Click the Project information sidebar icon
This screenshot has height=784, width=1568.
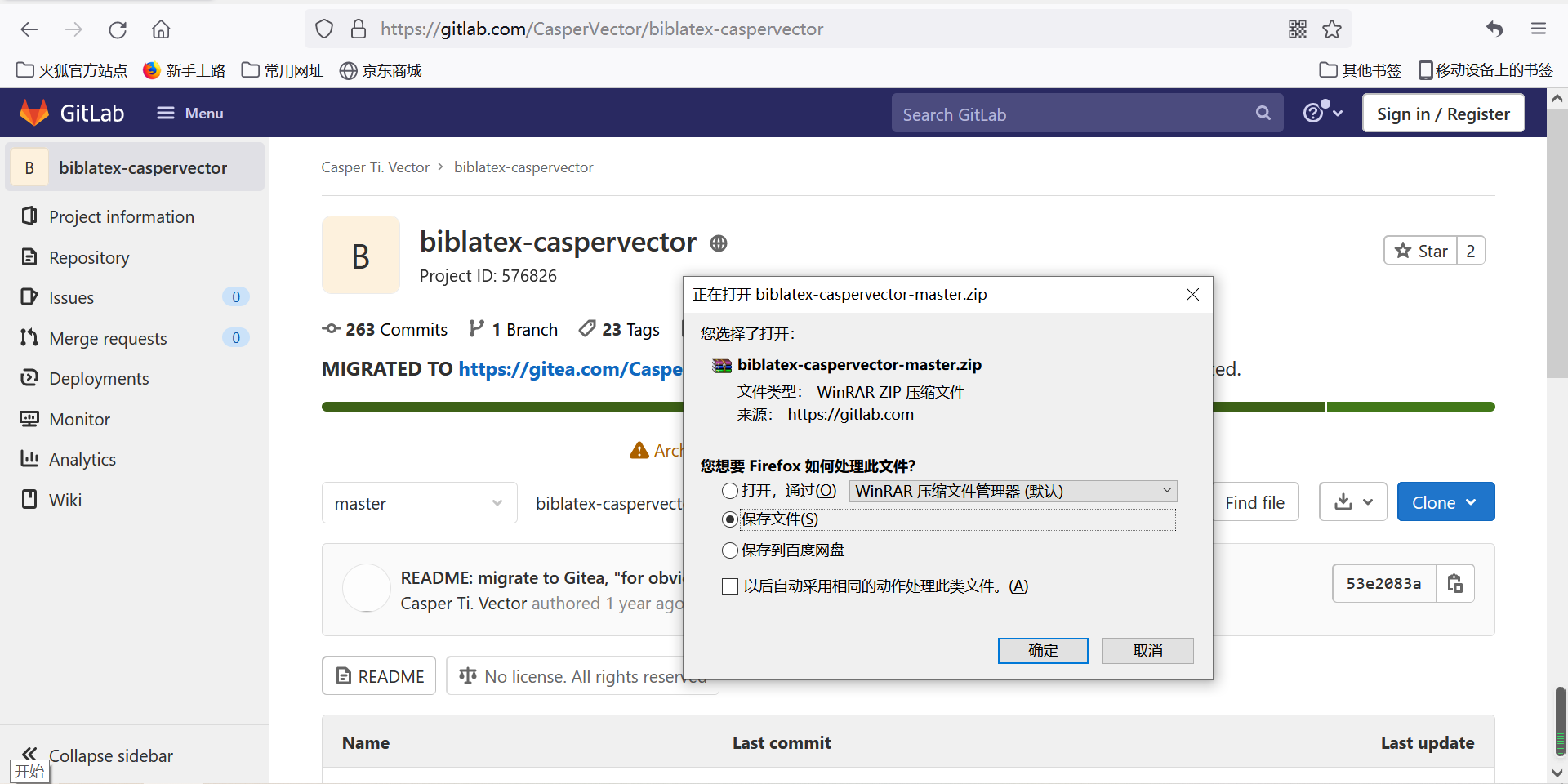[29, 216]
